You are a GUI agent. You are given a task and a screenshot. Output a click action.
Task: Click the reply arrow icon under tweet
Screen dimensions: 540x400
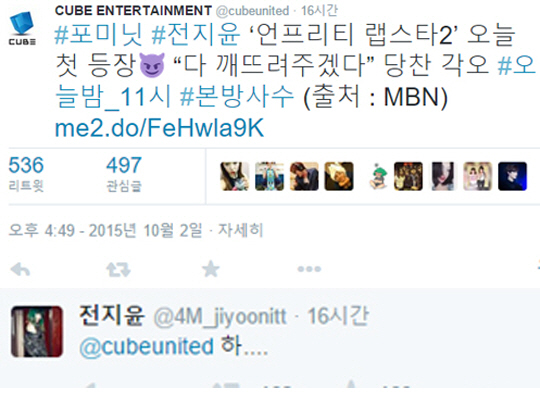[x=20, y=269]
